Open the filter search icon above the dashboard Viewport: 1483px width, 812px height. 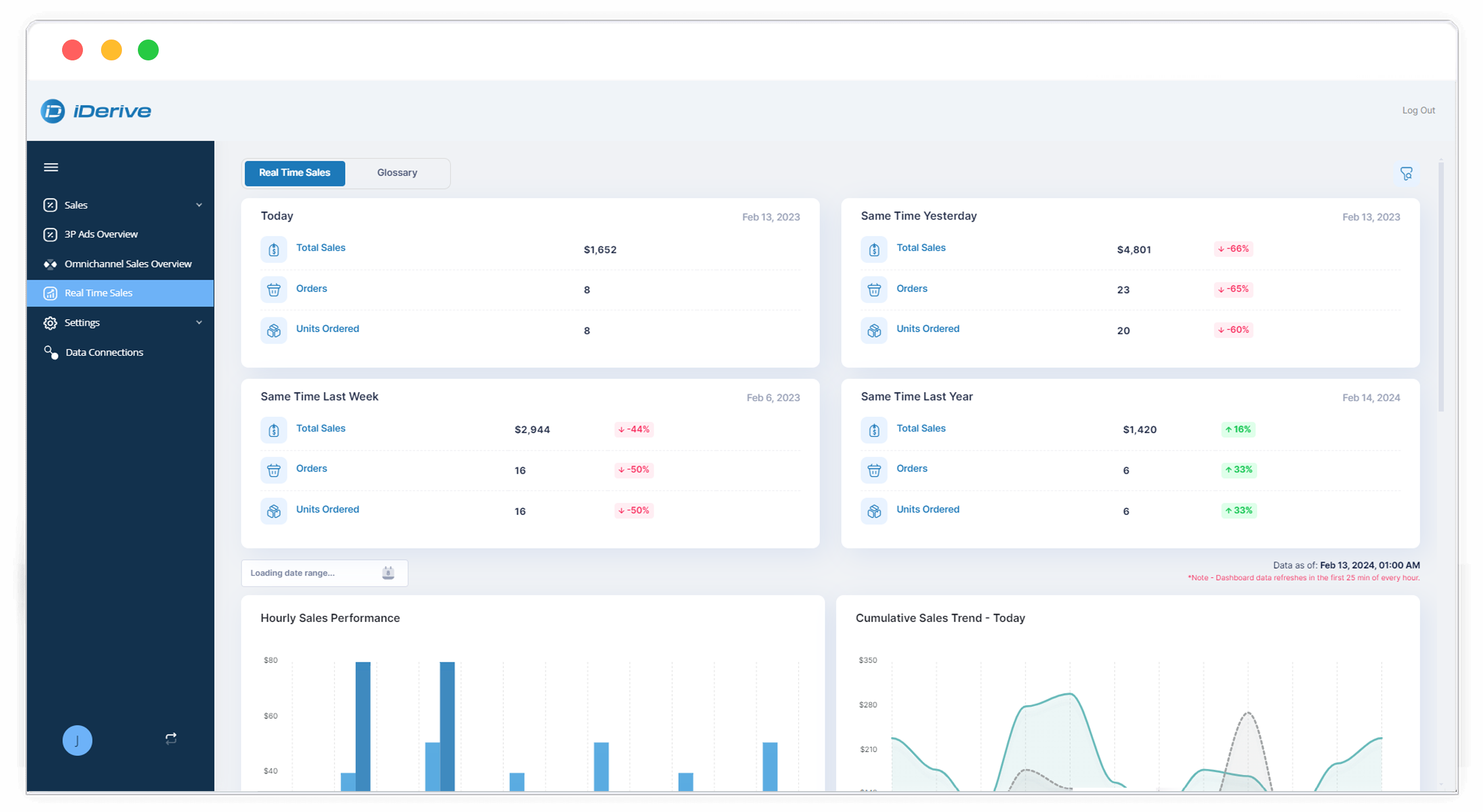[x=1407, y=174]
